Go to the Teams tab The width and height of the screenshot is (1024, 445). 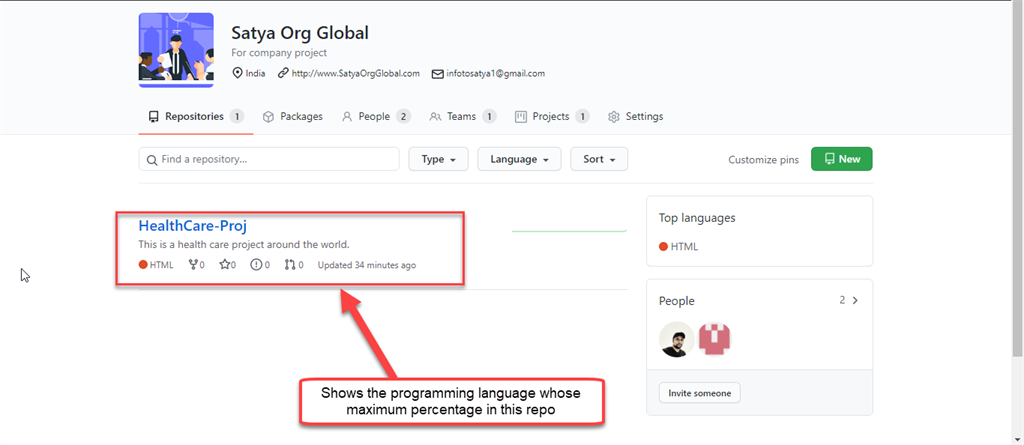(x=463, y=116)
